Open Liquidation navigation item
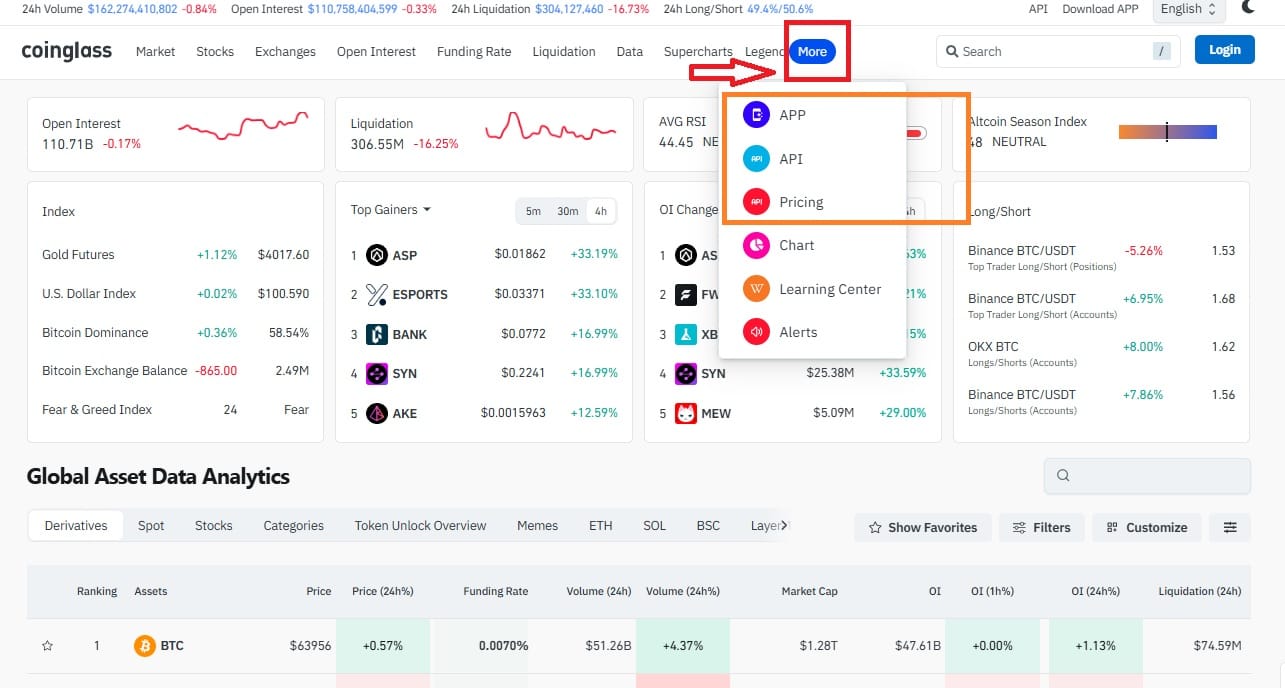The image size is (1285, 688). click(x=564, y=51)
